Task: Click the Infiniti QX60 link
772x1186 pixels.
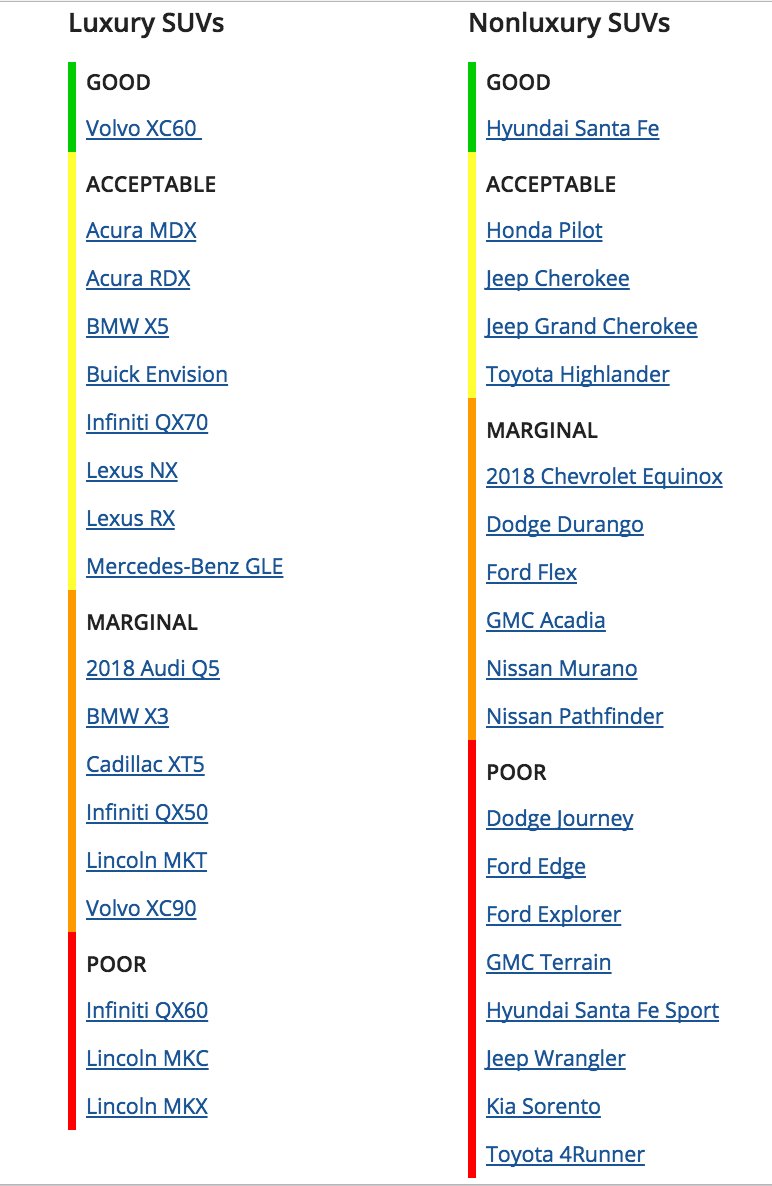Action: pyautogui.click(x=147, y=1011)
